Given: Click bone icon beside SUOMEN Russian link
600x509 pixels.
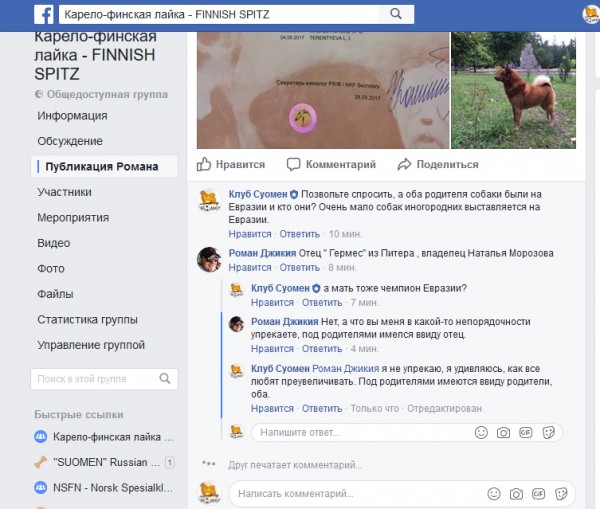Looking at the screenshot, I should pyautogui.click(x=41, y=462).
